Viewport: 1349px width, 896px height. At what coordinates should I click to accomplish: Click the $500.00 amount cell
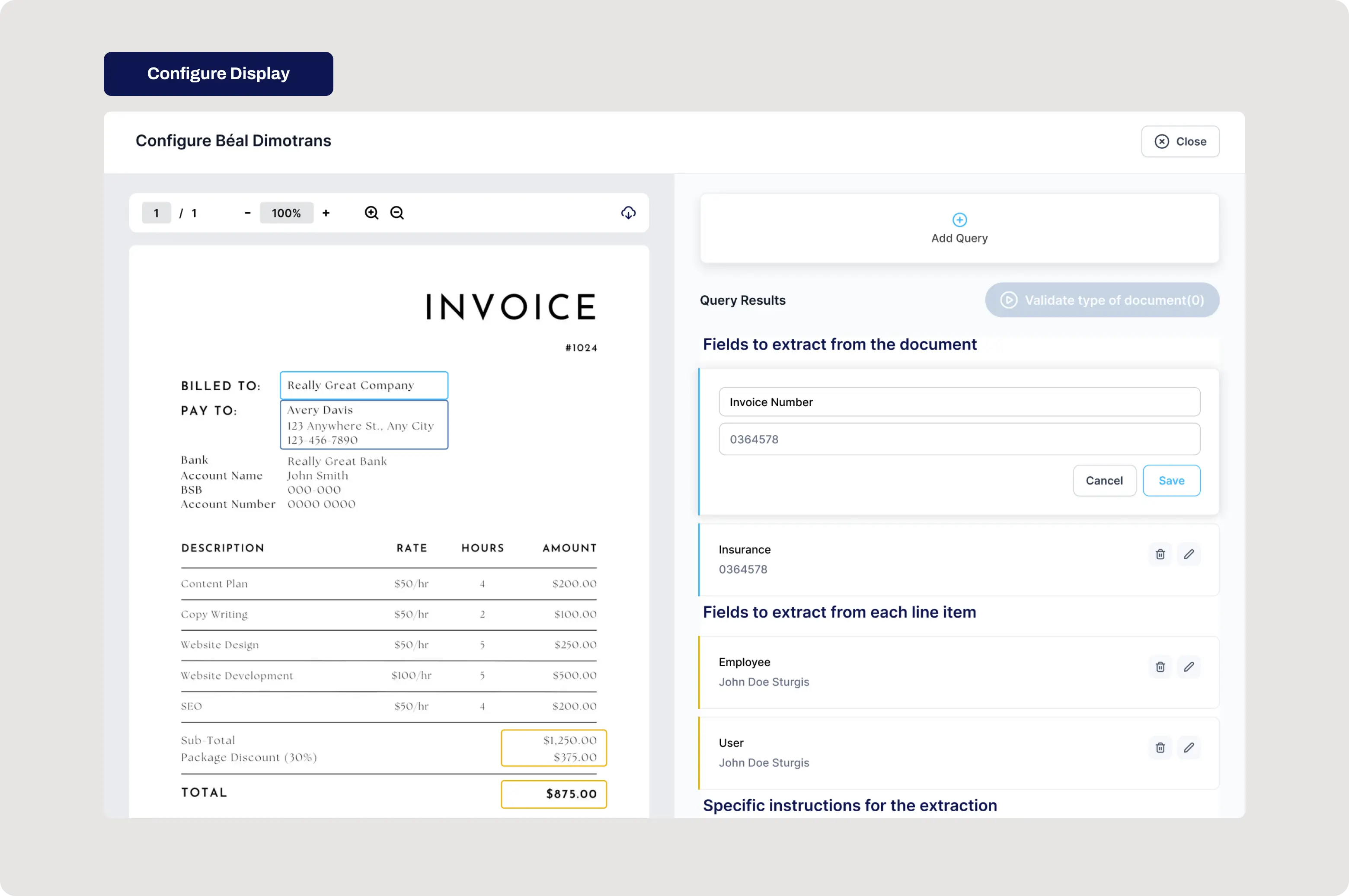pyautogui.click(x=575, y=676)
